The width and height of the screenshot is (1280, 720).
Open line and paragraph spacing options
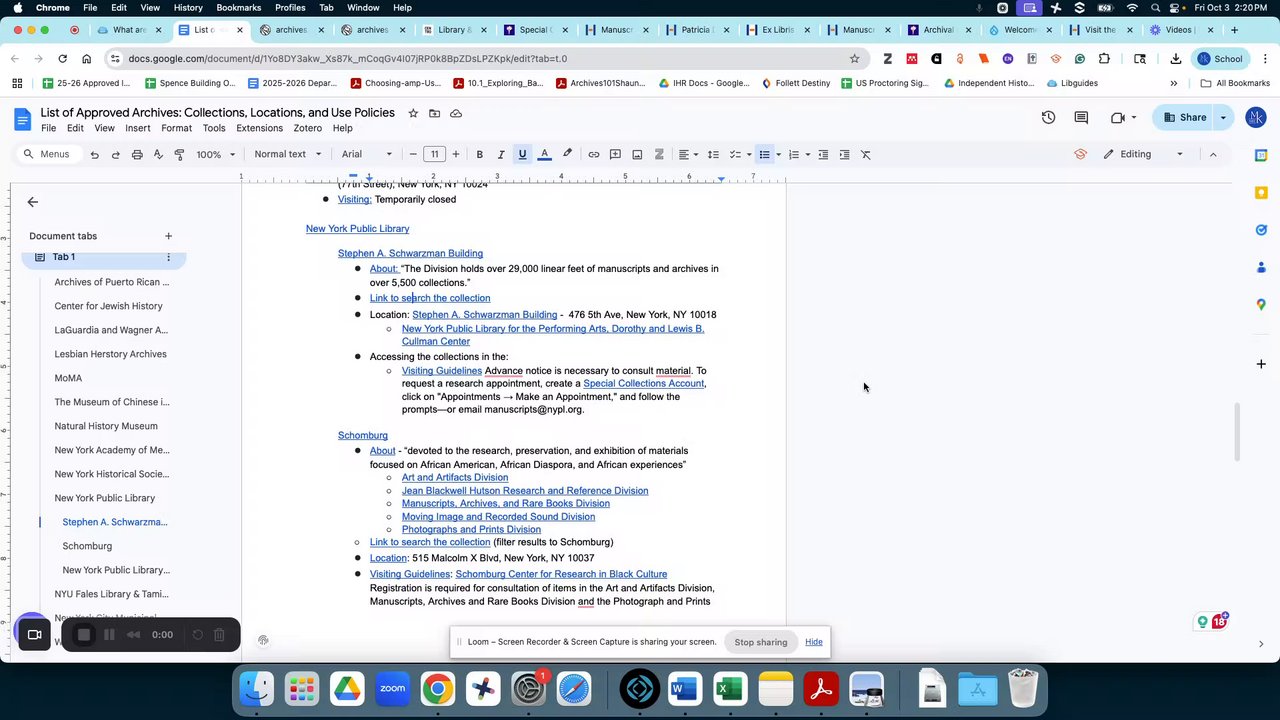[x=713, y=155]
